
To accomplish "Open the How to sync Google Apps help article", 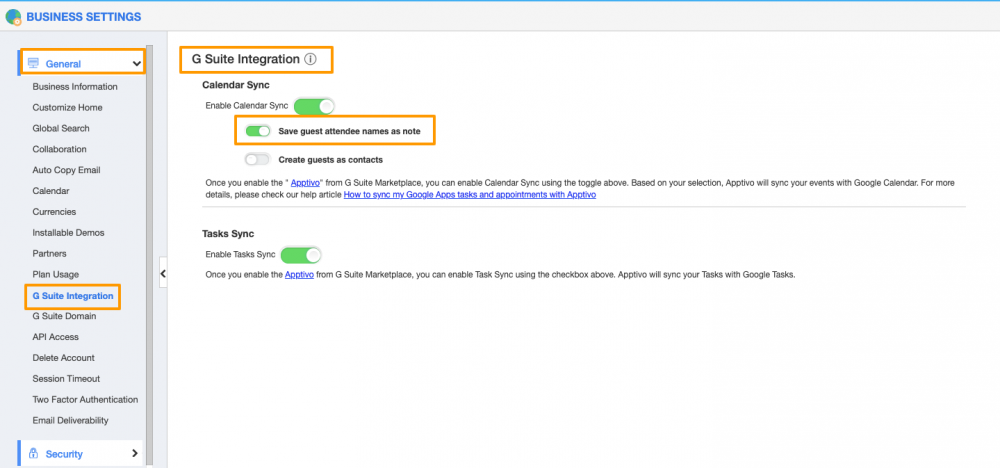I will point(470,195).
